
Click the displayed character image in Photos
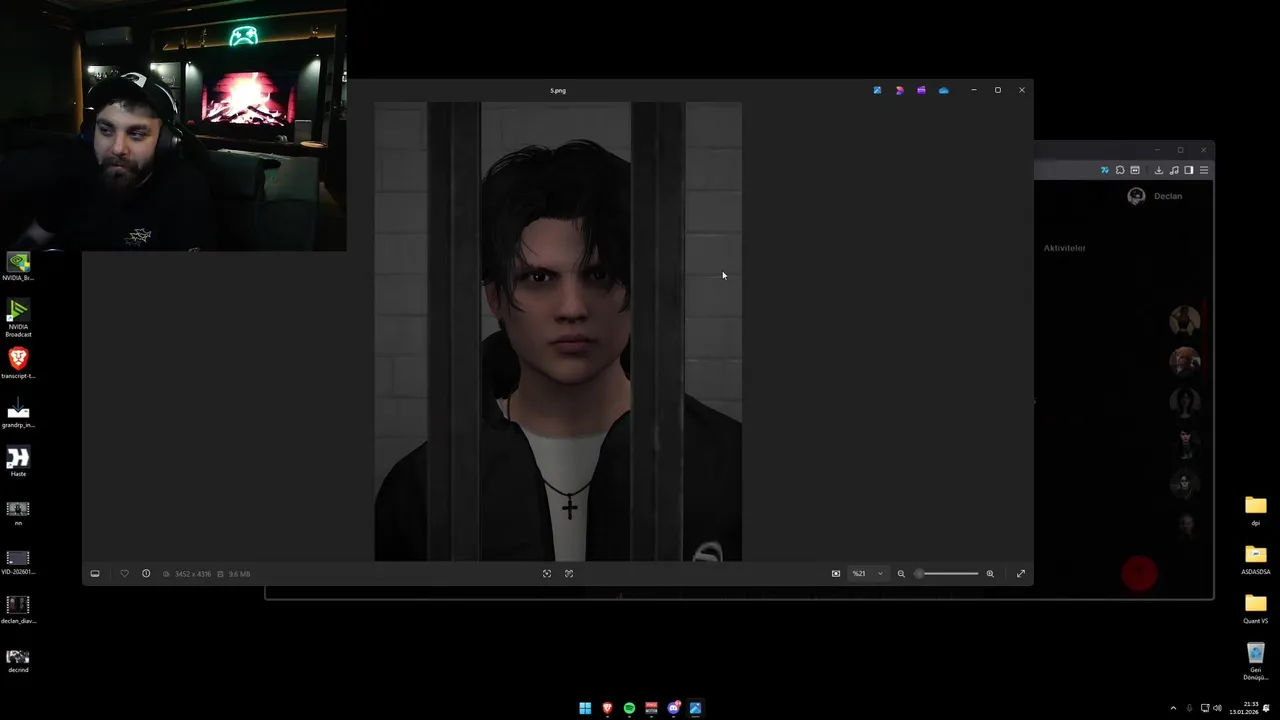click(x=558, y=331)
